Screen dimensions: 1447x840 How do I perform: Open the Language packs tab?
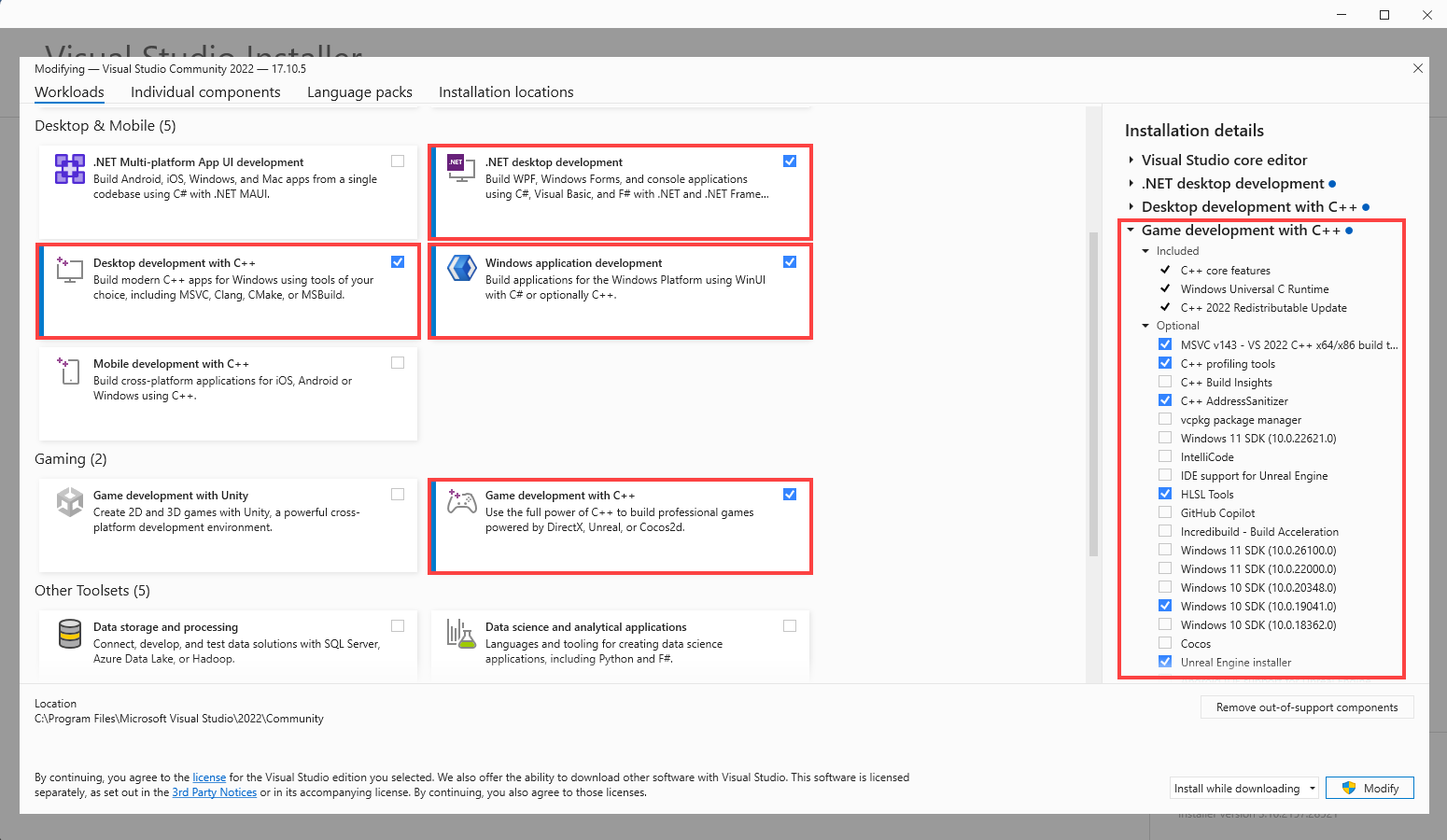coord(359,92)
